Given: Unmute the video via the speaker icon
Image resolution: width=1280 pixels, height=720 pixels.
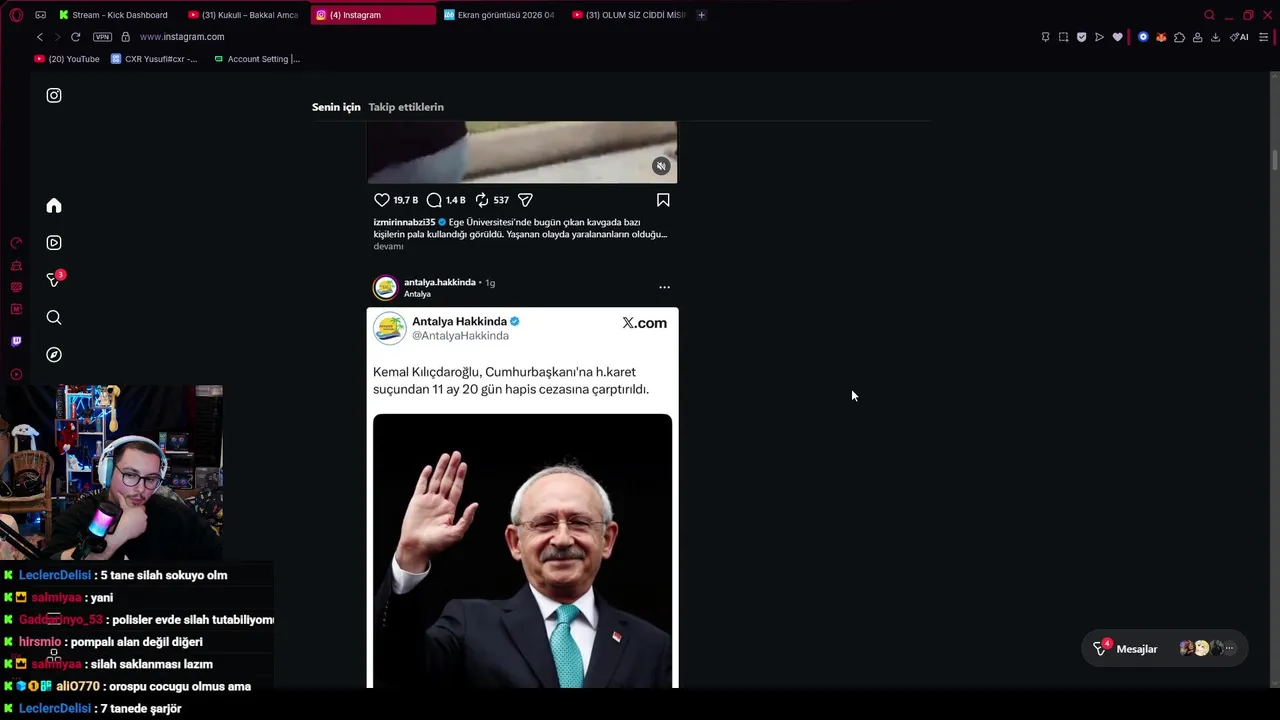Looking at the screenshot, I should pyautogui.click(x=661, y=166).
